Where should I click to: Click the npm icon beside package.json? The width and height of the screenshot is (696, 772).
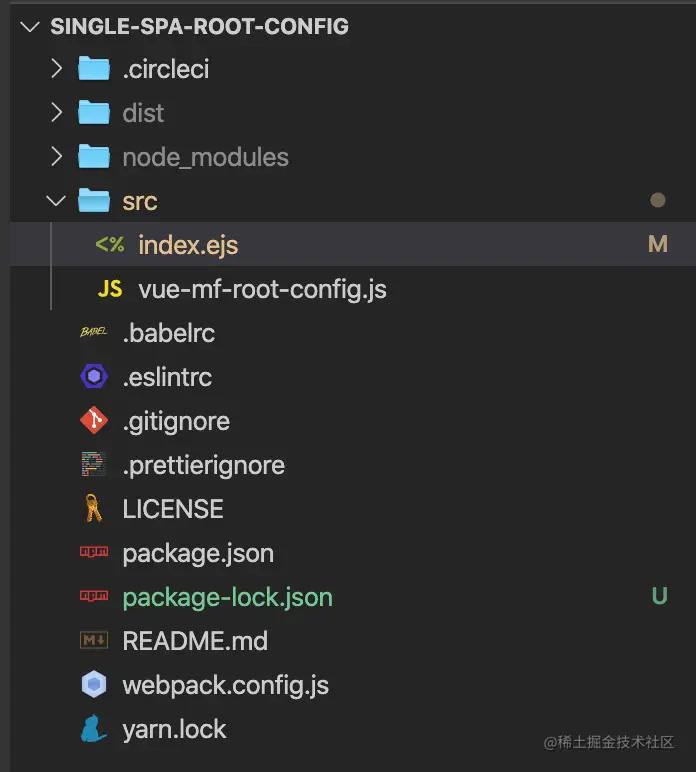pos(93,553)
